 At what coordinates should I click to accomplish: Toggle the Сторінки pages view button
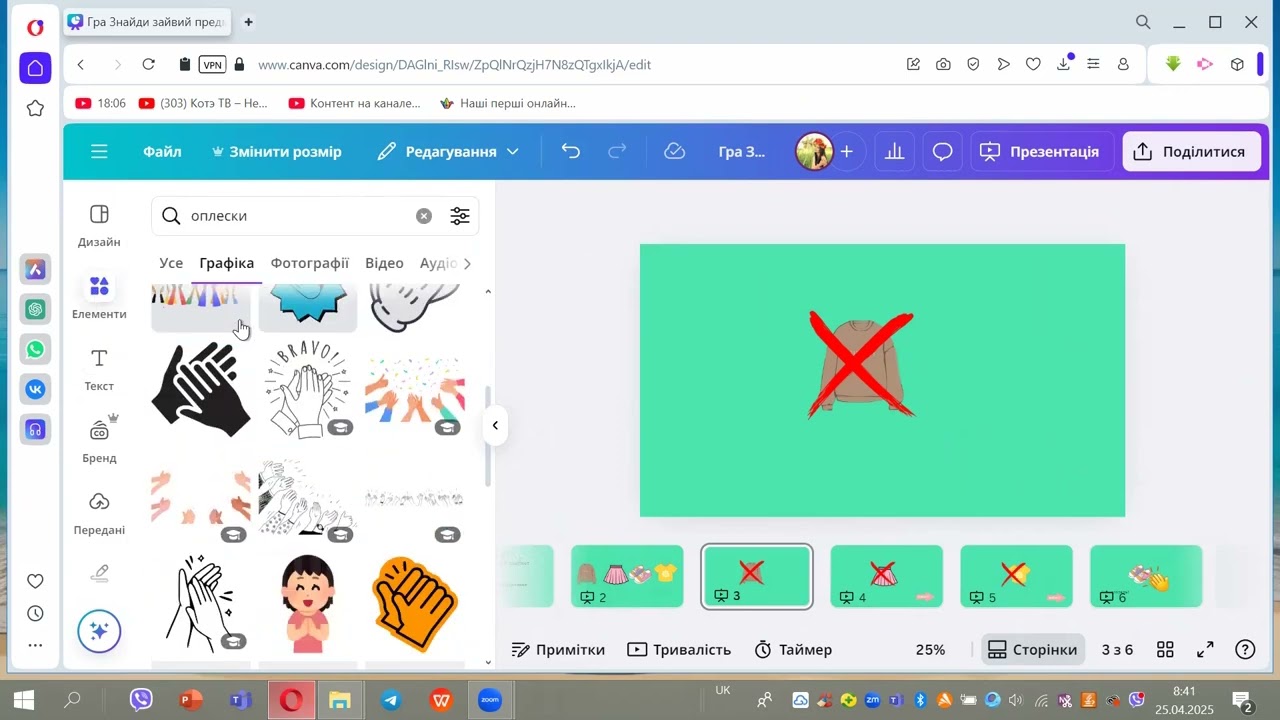(1034, 650)
